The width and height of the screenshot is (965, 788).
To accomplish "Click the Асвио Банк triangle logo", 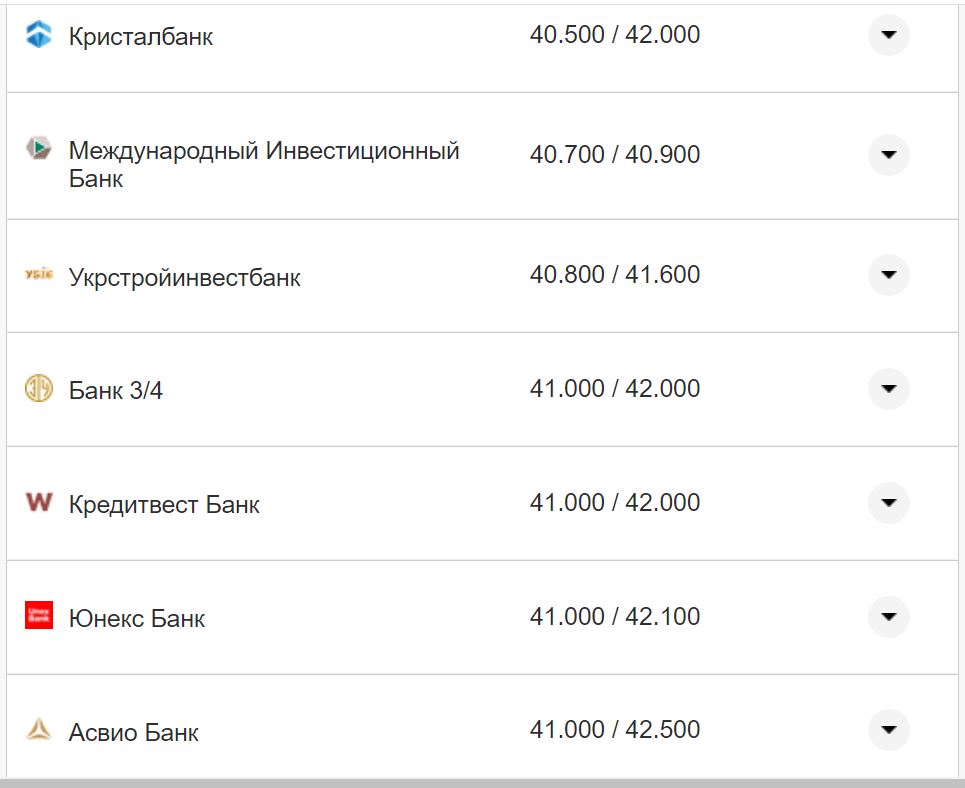I will pos(39,730).
